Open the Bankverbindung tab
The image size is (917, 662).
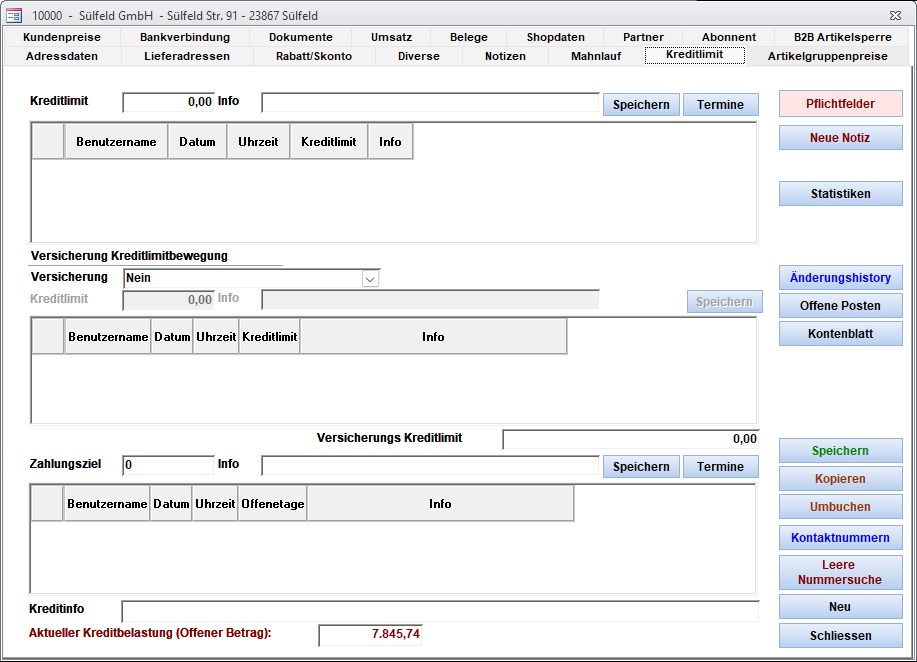(x=185, y=37)
